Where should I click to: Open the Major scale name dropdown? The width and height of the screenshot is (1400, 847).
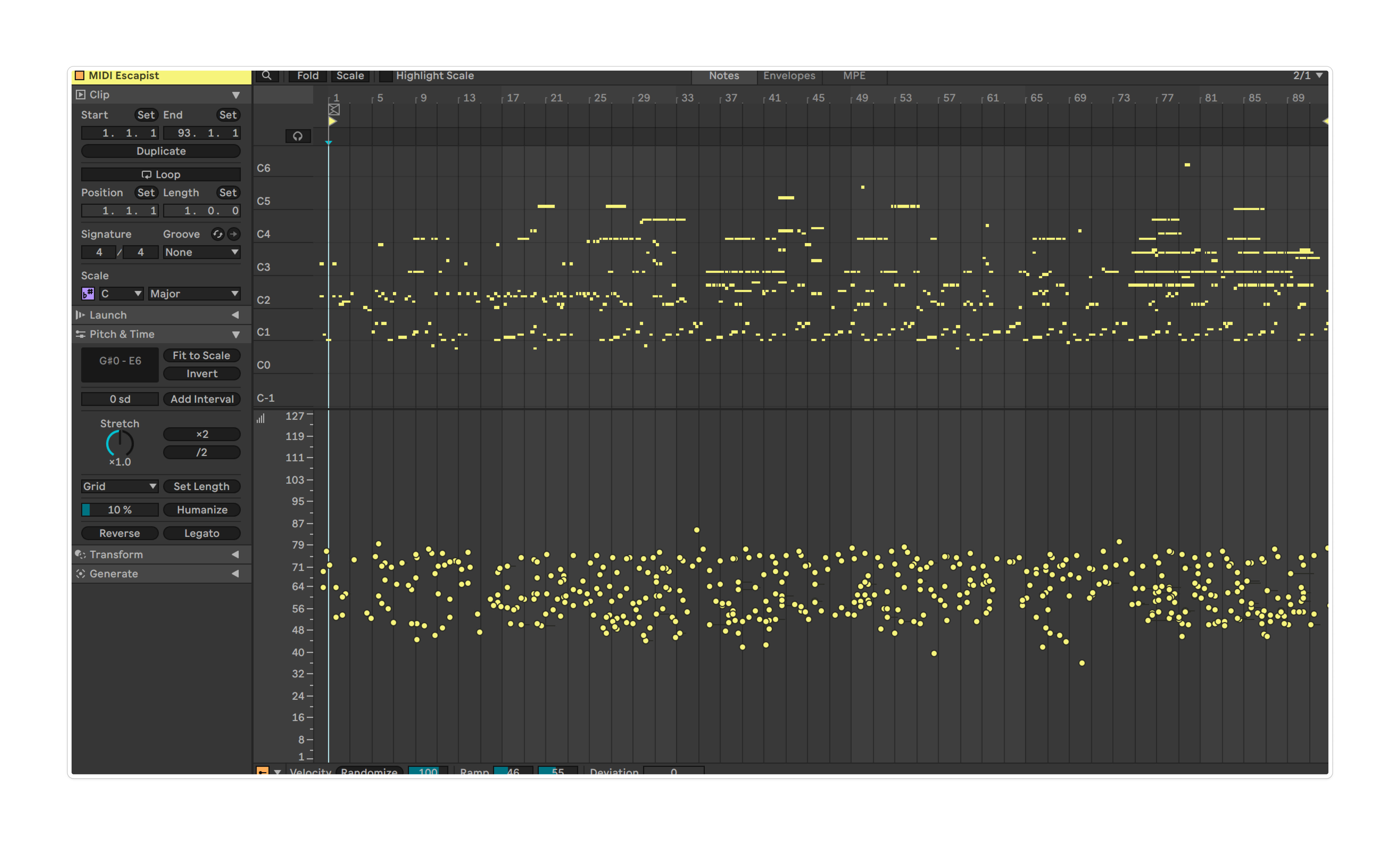194,294
